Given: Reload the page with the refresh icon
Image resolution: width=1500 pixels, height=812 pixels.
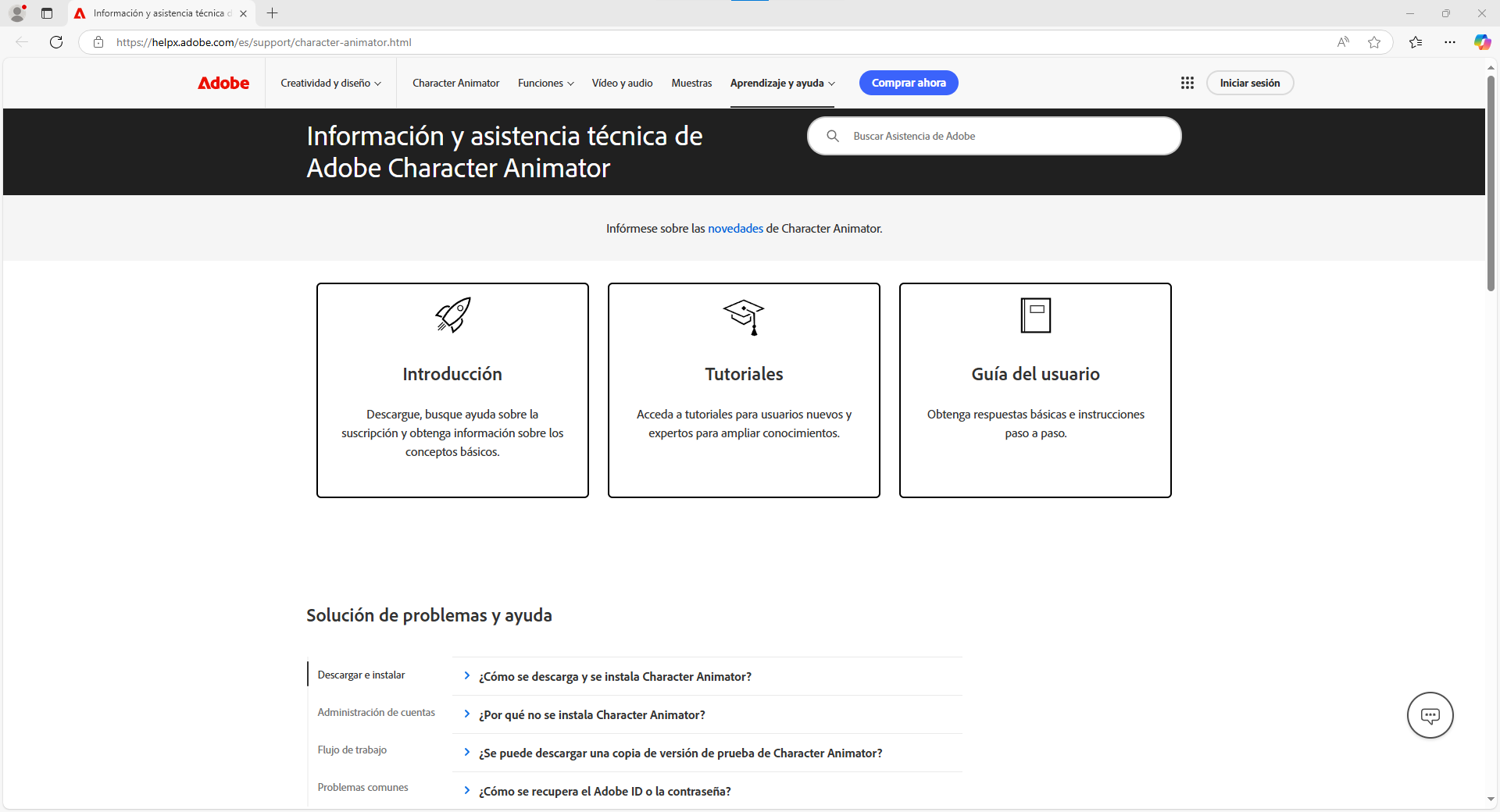Looking at the screenshot, I should coord(56,42).
